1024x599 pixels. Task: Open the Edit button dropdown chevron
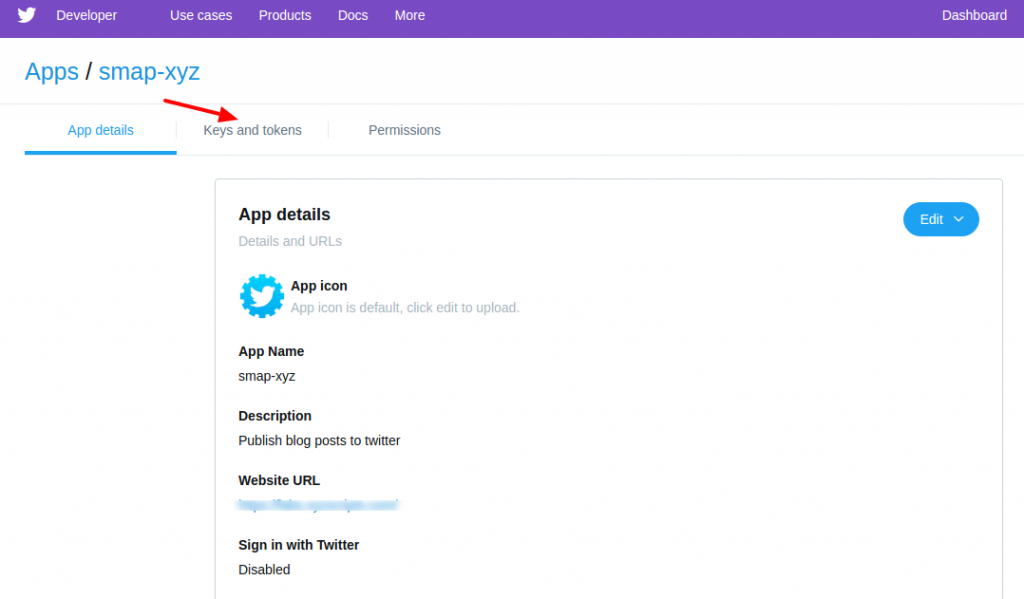tap(958, 219)
